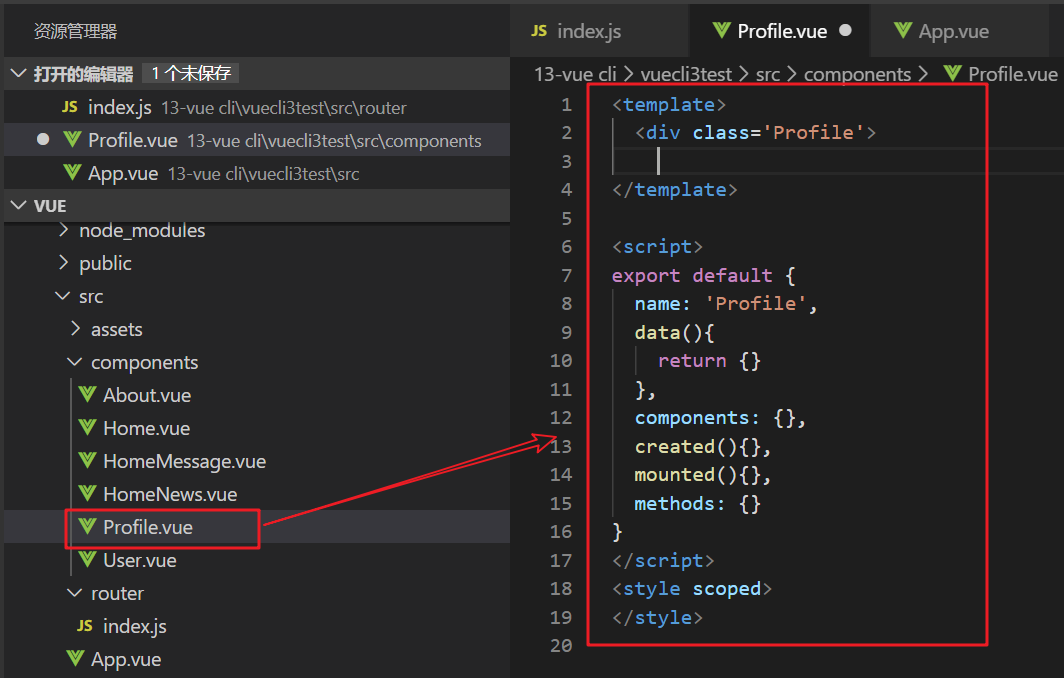This screenshot has width=1064, height=678.
Task: Collapse the VUE workspace section
Action: 19,205
